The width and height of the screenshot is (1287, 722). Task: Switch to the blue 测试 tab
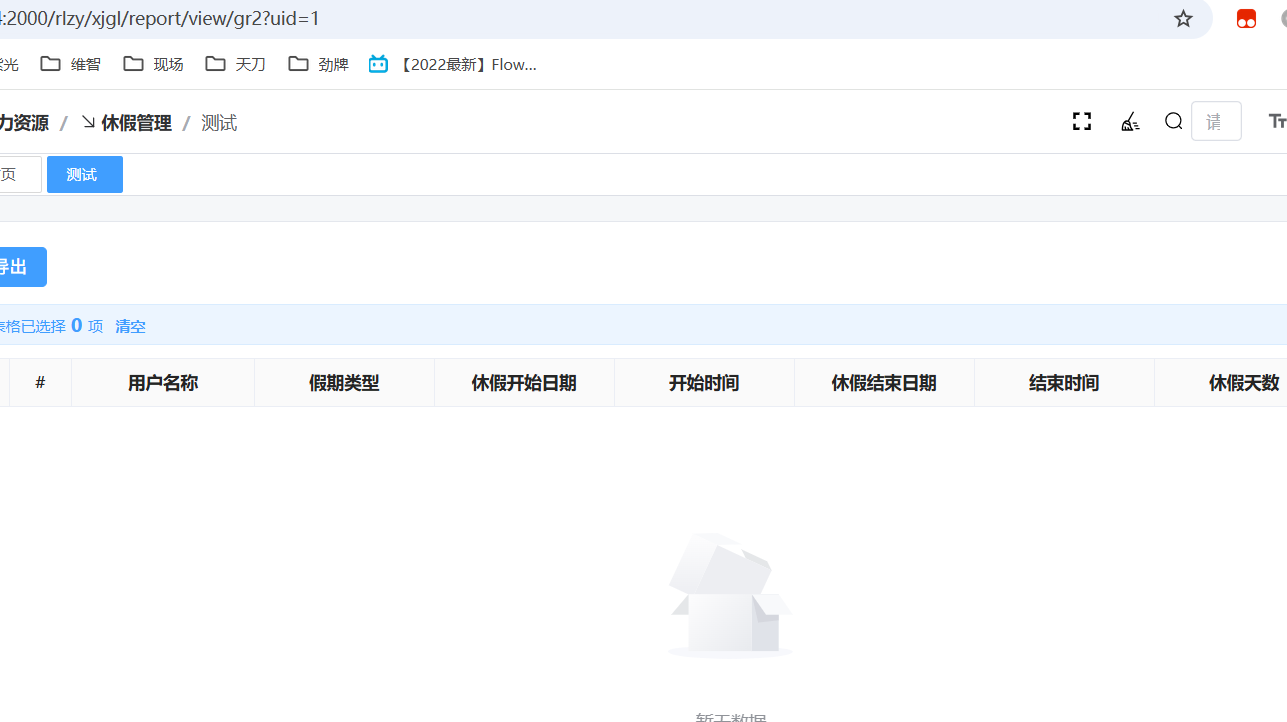[84, 175]
